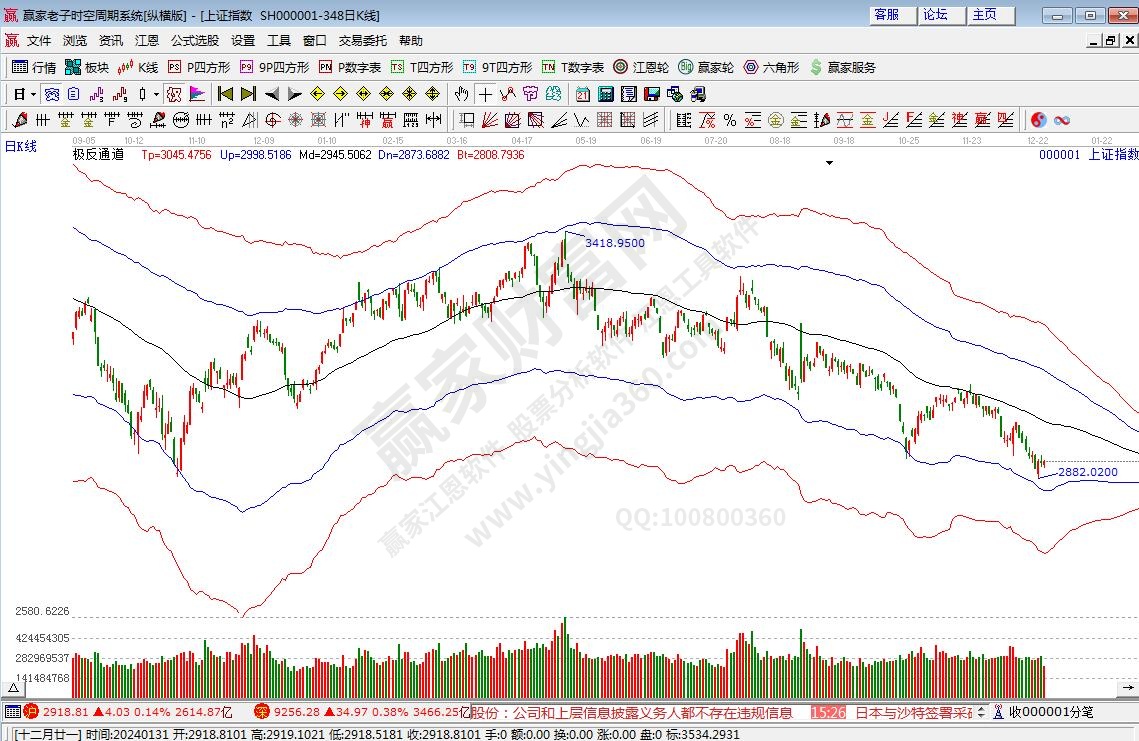Select the hand pan tool
The width and height of the screenshot is (1139, 741).
[461, 94]
